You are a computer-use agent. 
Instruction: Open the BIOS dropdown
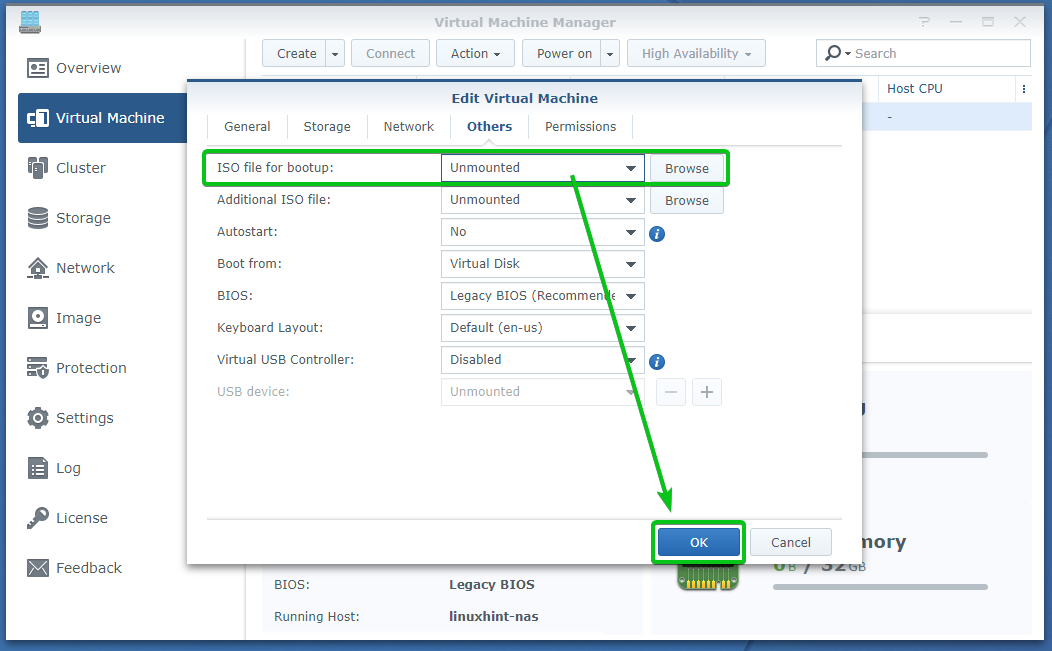click(x=542, y=296)
